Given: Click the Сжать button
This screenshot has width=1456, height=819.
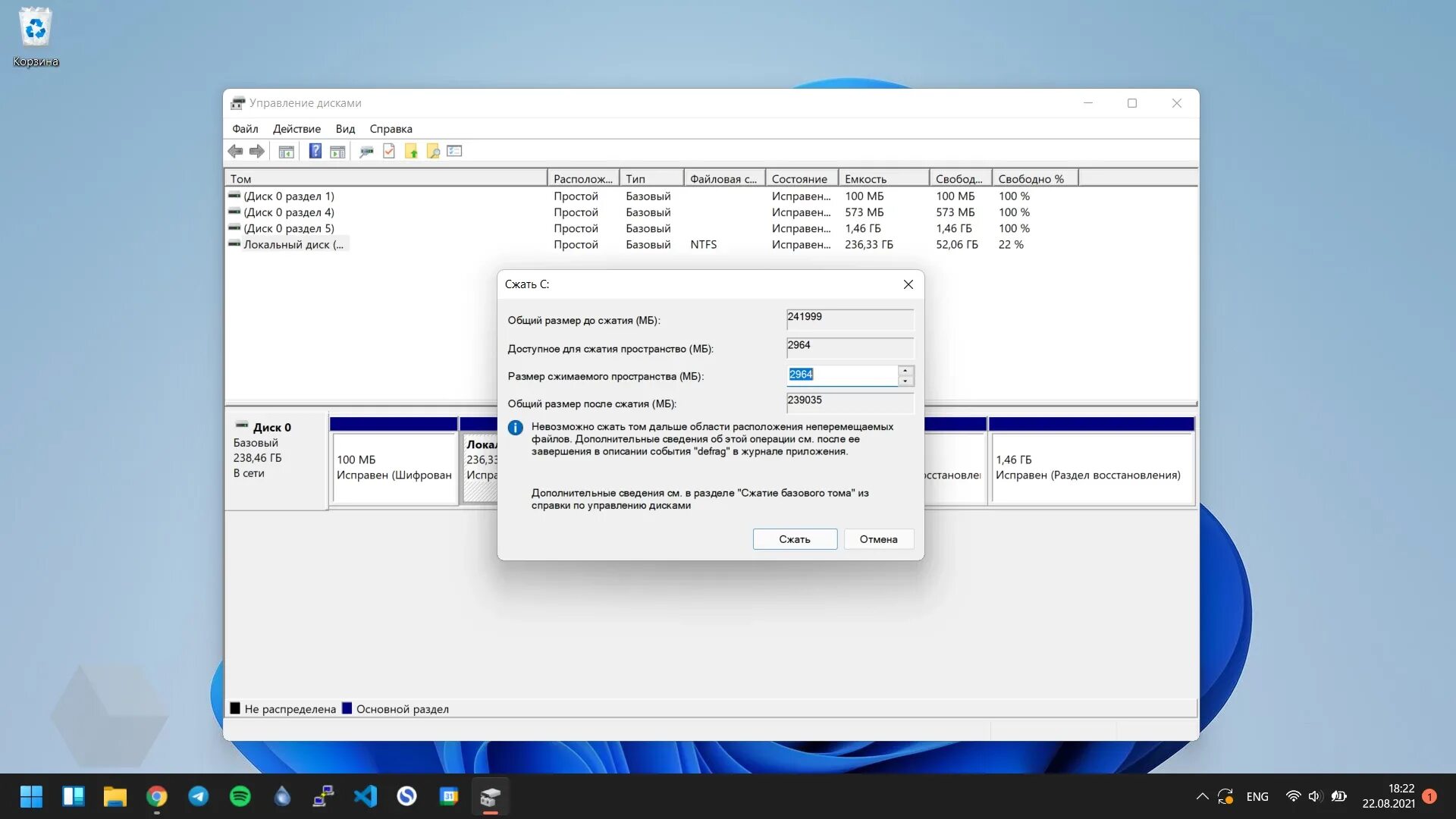Looking at the screenshot, I should pyautogui.click(x=795, y=539).
